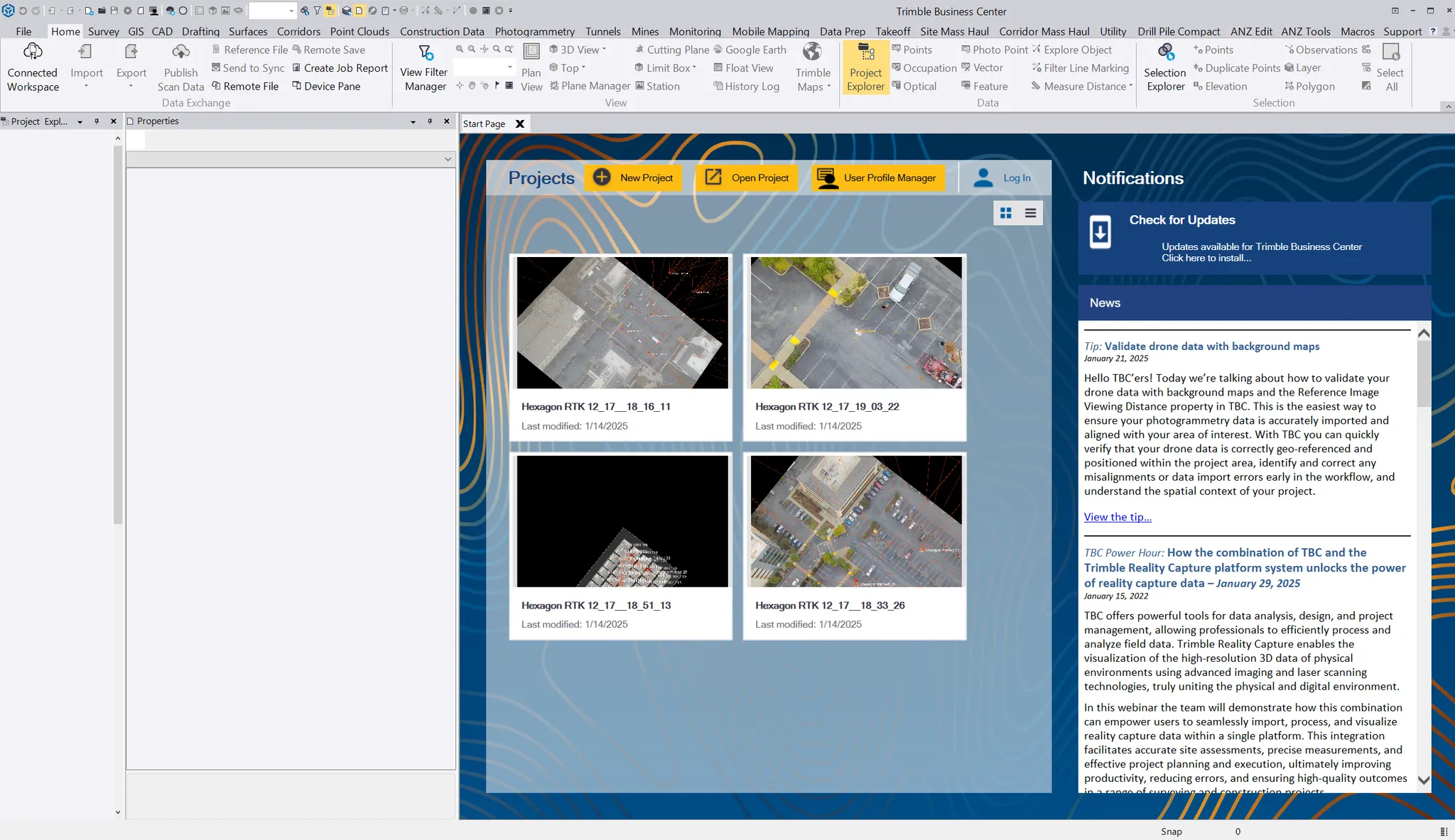Screen dimensions: 1455x840
Task: Select the Drafting ribbon tab
Action: click(200, 31)
